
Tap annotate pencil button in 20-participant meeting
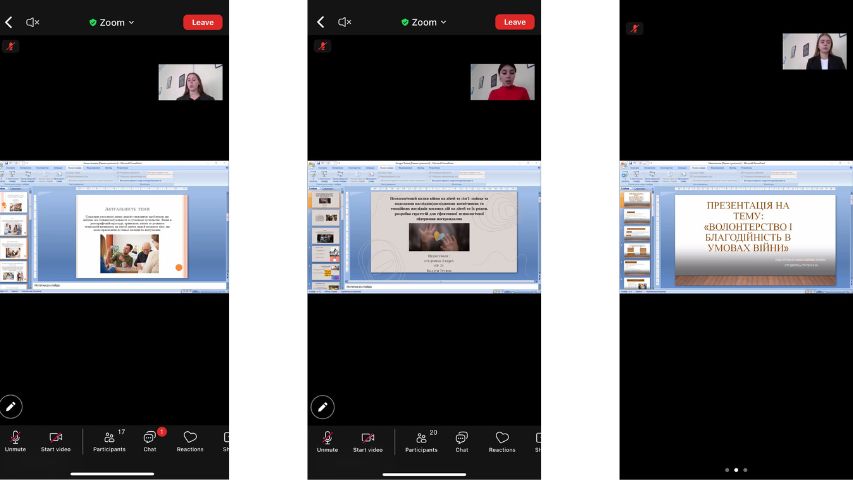click(323, 407)
